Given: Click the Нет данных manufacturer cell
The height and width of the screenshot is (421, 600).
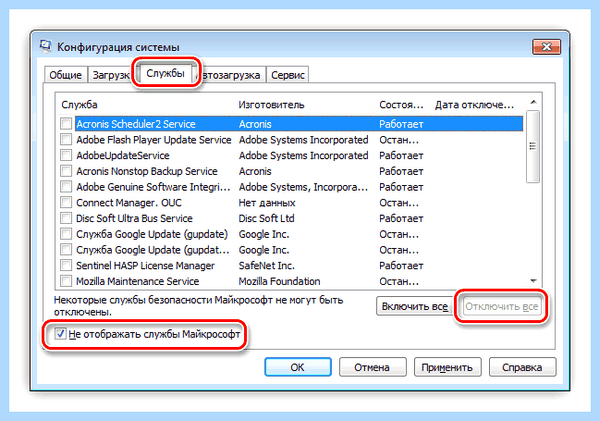Looking at the screenshot, I should click(x=267, y=202).
